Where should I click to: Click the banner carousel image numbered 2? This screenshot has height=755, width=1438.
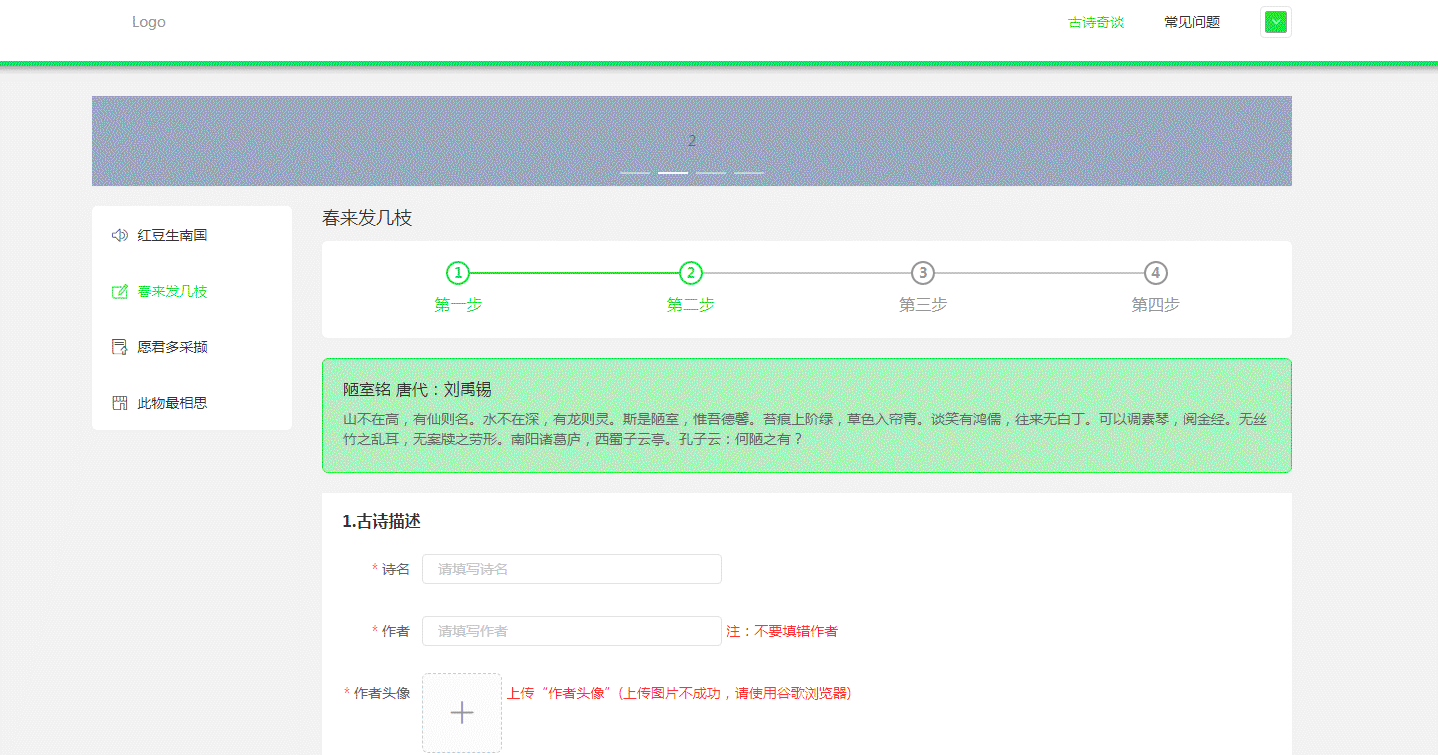pyautogui.click(x=692, y=141)
